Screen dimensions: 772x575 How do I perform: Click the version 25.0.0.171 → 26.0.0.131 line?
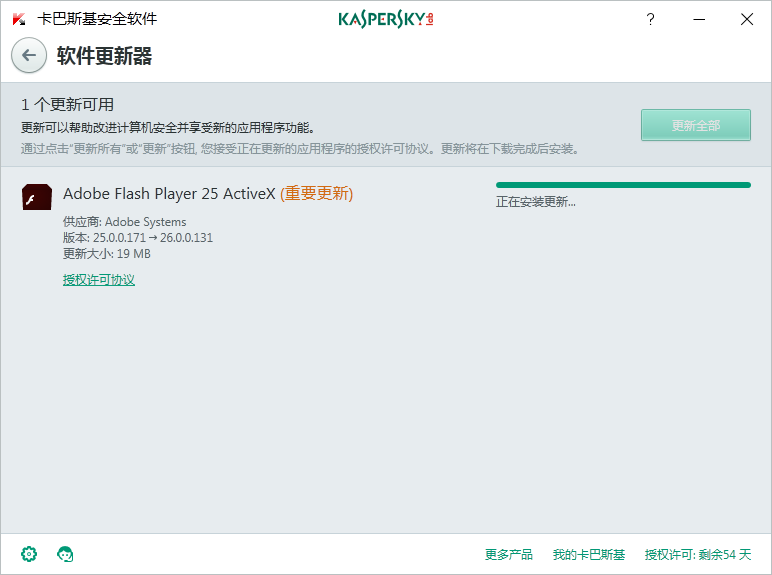[x=138, y=238]
